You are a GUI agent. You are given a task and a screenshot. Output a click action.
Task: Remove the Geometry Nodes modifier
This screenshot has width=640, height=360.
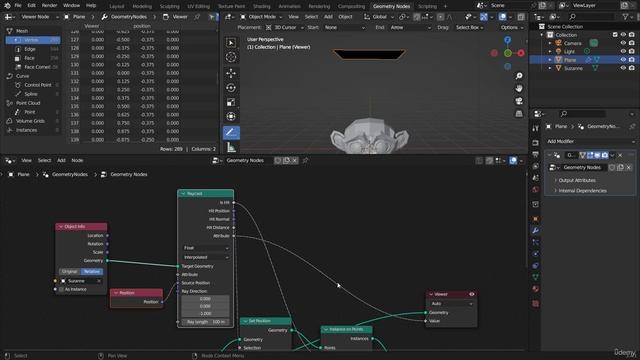(620, 155)
